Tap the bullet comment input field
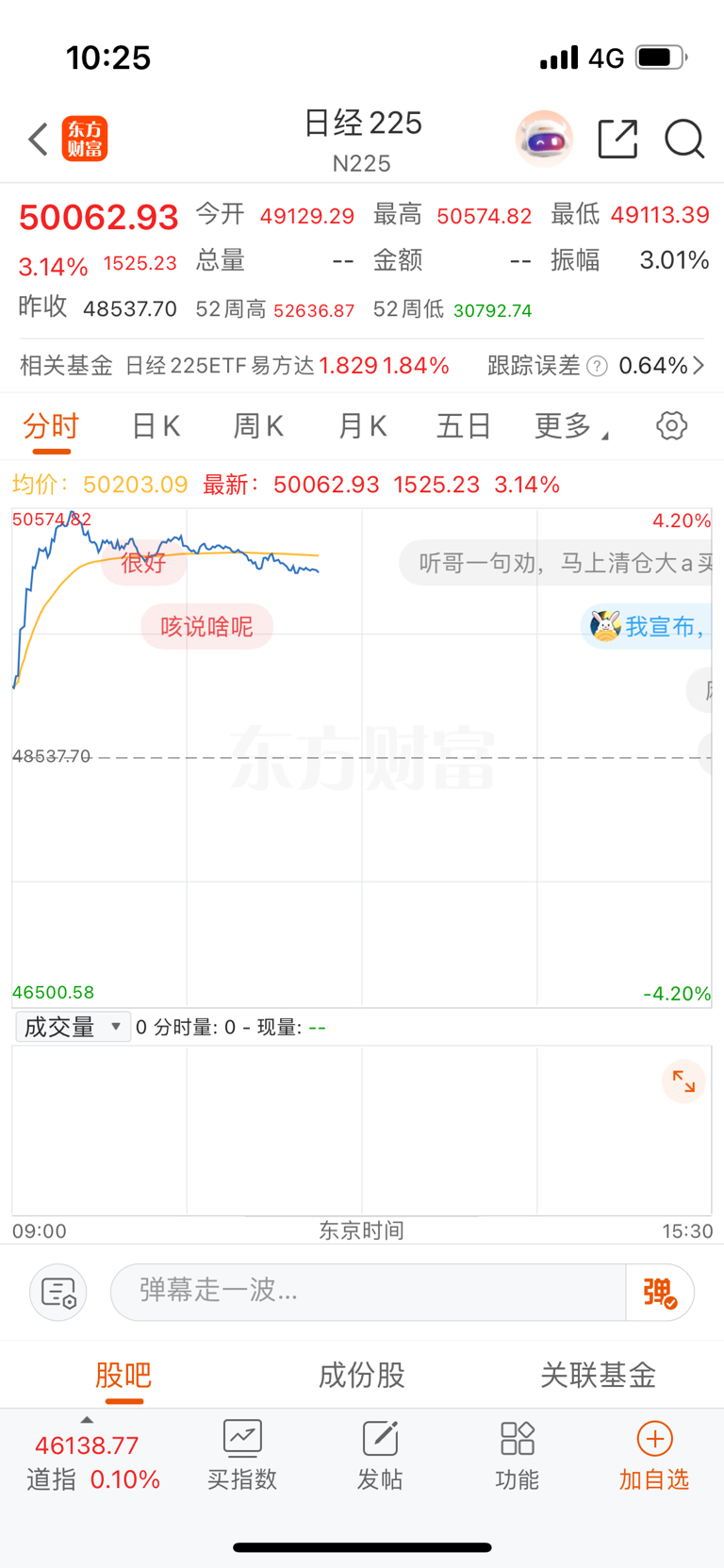724x1568 pixels. coord(368,1292)
